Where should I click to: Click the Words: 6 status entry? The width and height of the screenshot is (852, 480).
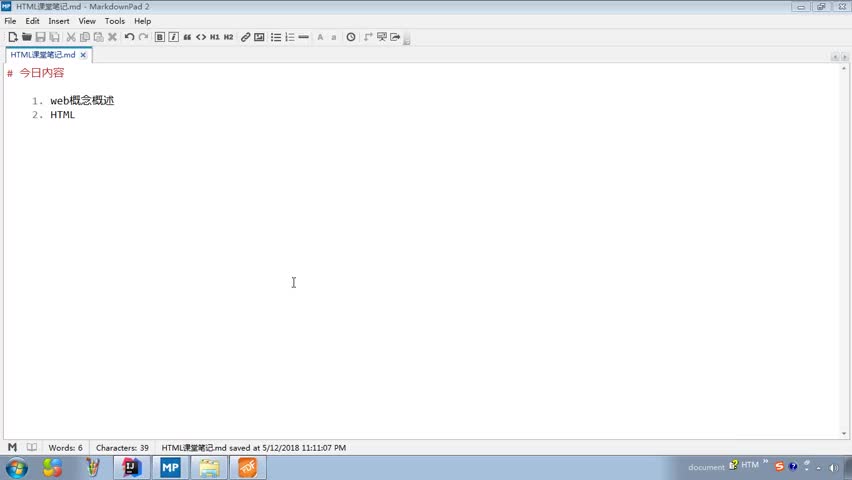tap(65, 448)
